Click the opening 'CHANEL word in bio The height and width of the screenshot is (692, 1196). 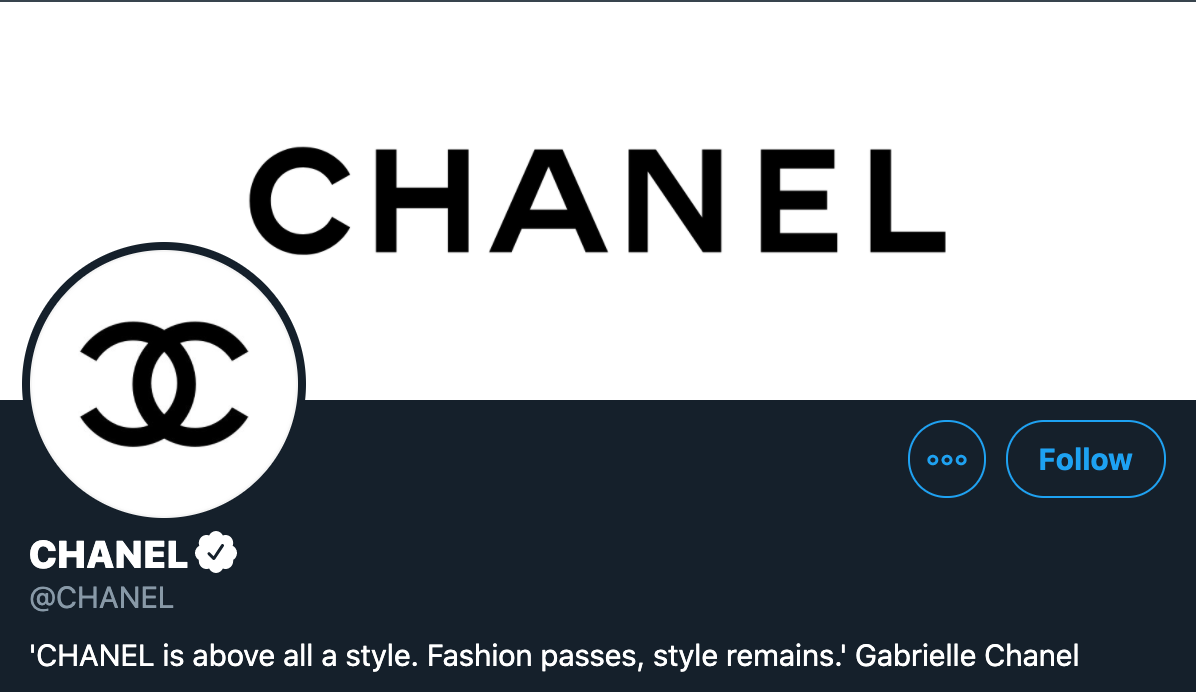click(92, 656)
